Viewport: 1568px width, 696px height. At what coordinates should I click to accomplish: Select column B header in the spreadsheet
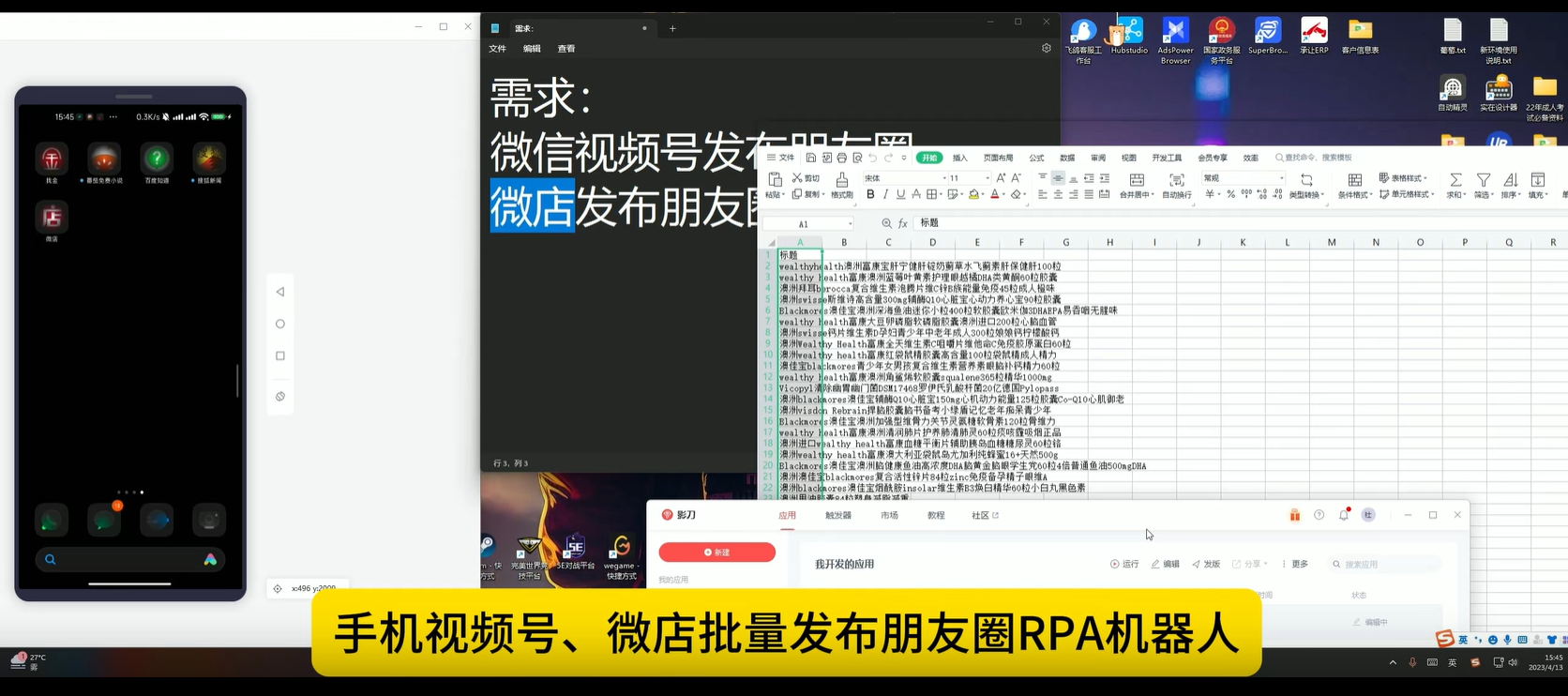click(x=844, y=242)
